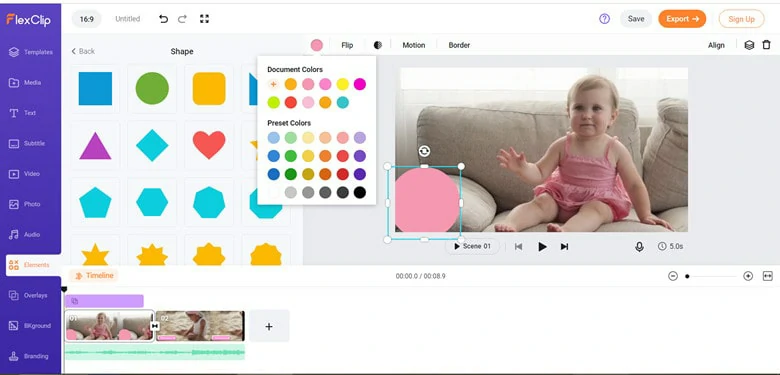The height and width of the screenshot is (375, 780).
Task: Open the Overlays sidebar tab
Action: [30, 295]
